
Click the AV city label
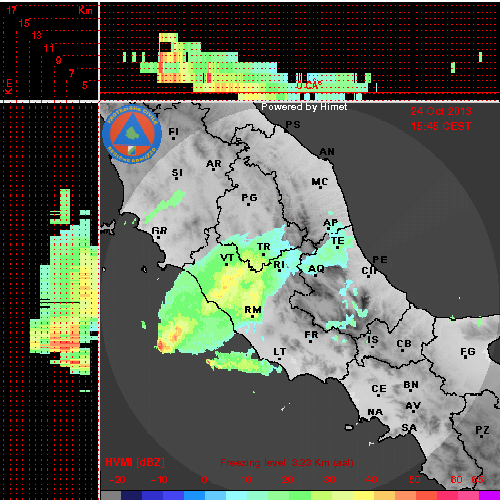(x=413, y=407)
